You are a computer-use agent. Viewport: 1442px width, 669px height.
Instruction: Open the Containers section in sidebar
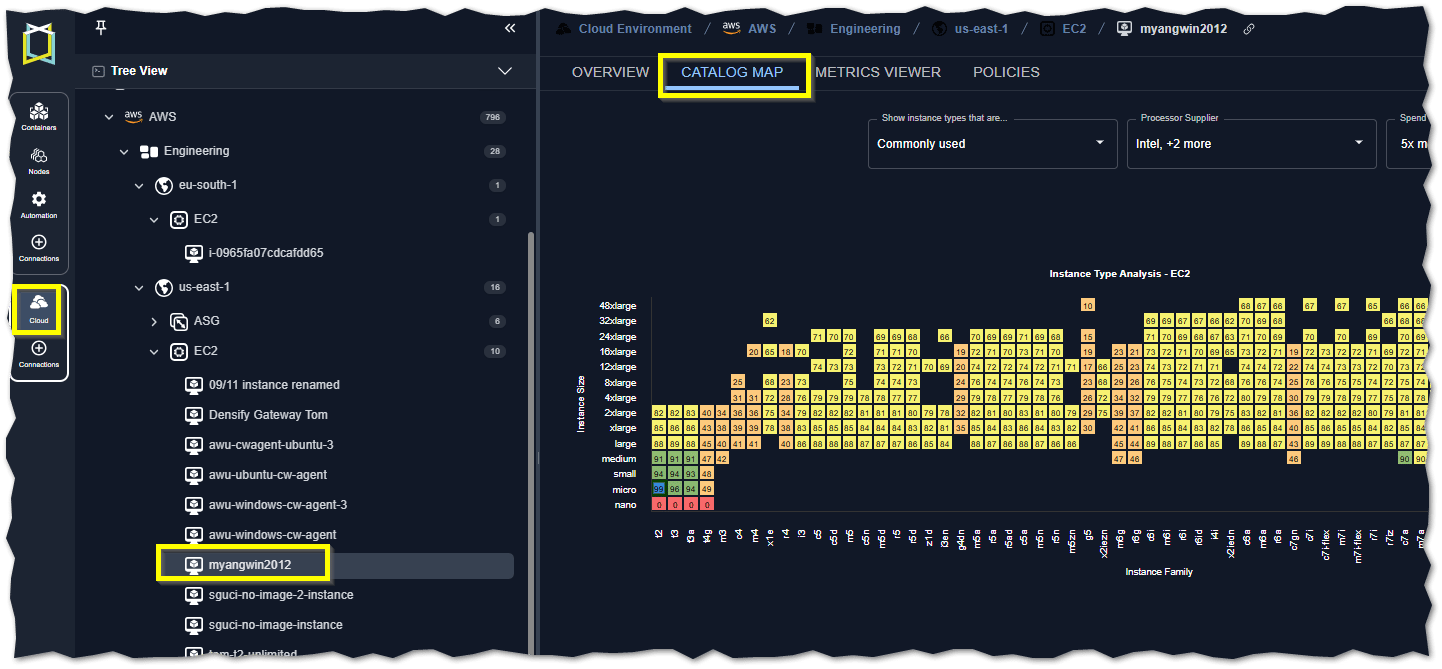(39, 116)
